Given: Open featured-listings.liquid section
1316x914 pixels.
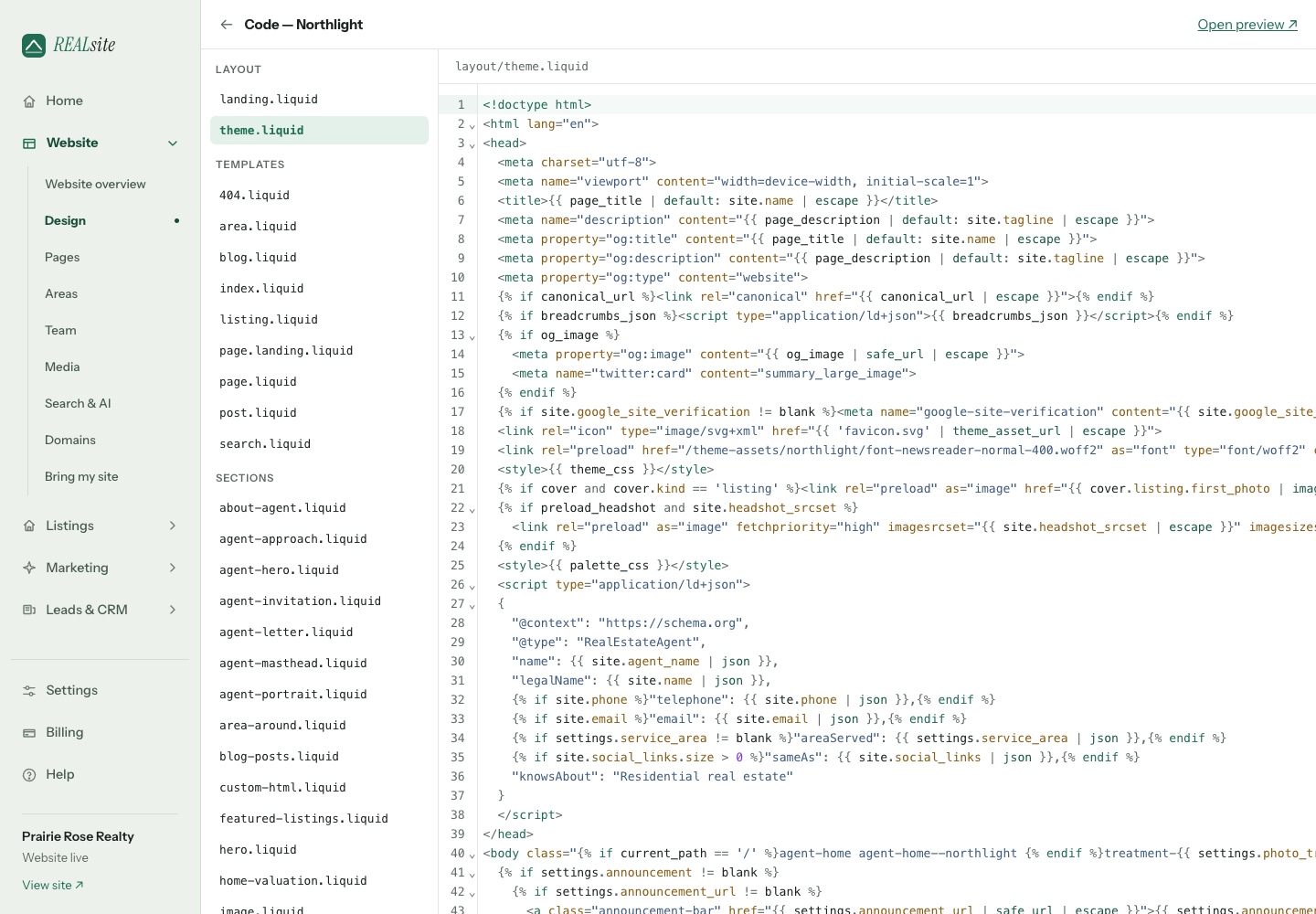Looking at the screenshot, I should 319,819.
